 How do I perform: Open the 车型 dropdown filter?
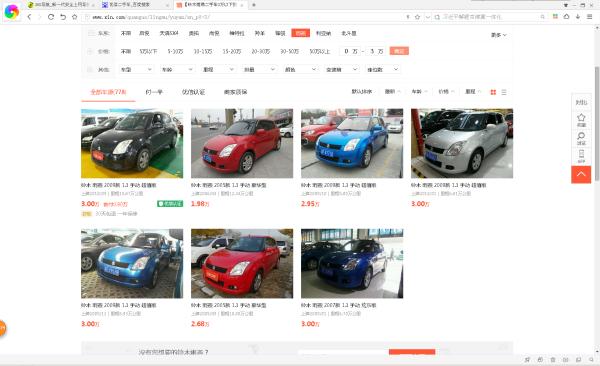click(136, 69)
